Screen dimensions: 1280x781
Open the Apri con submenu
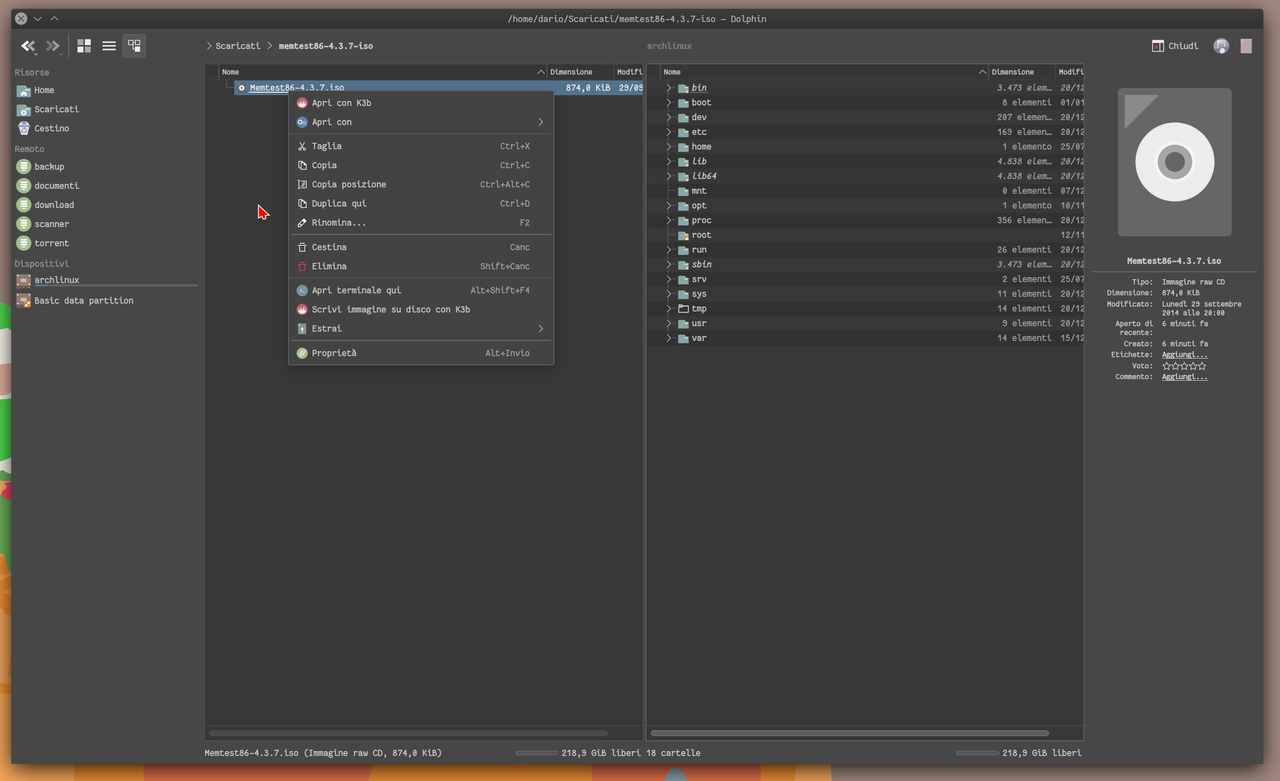coord(421,122)
